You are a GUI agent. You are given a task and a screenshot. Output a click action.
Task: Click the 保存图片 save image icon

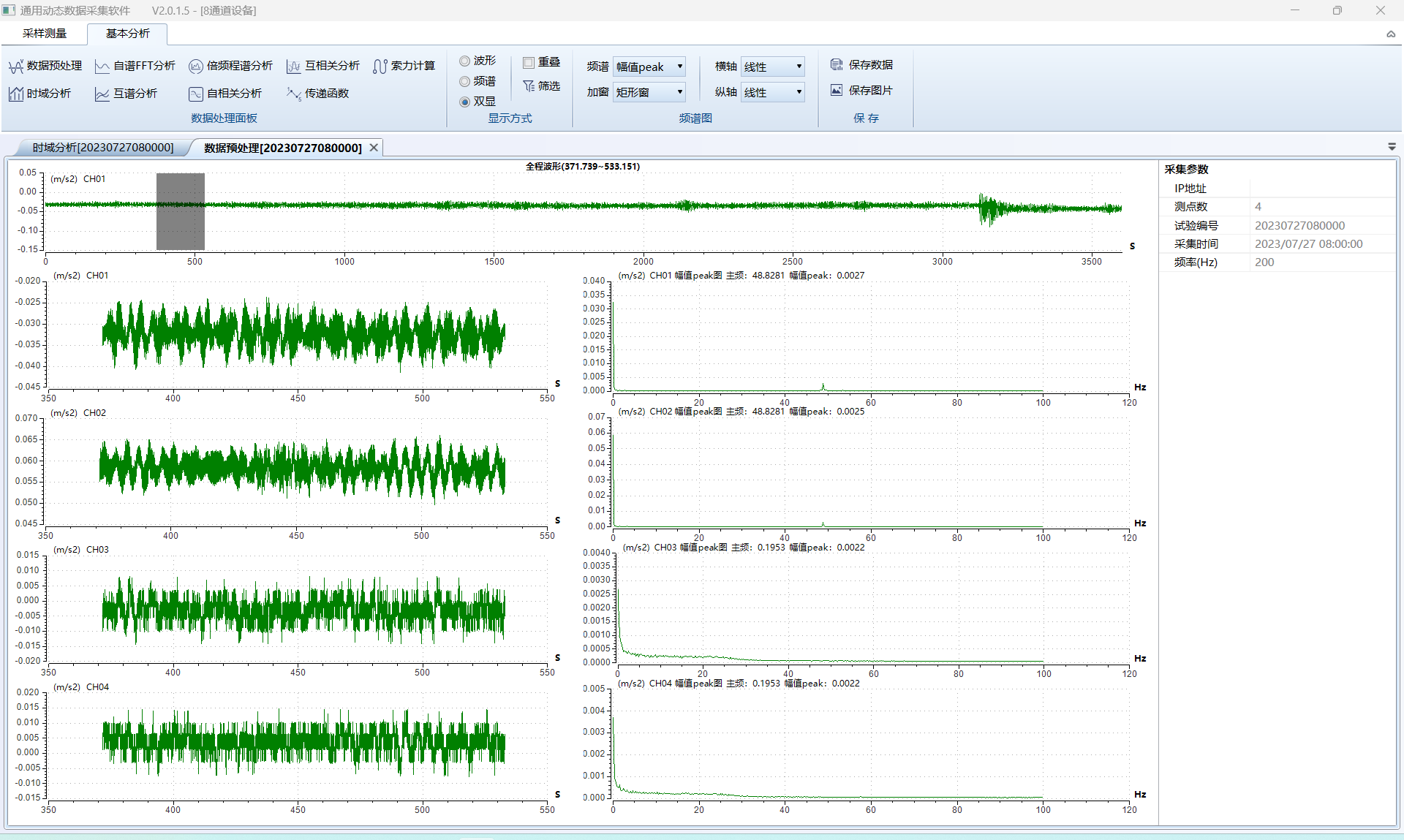click(837, 90)
